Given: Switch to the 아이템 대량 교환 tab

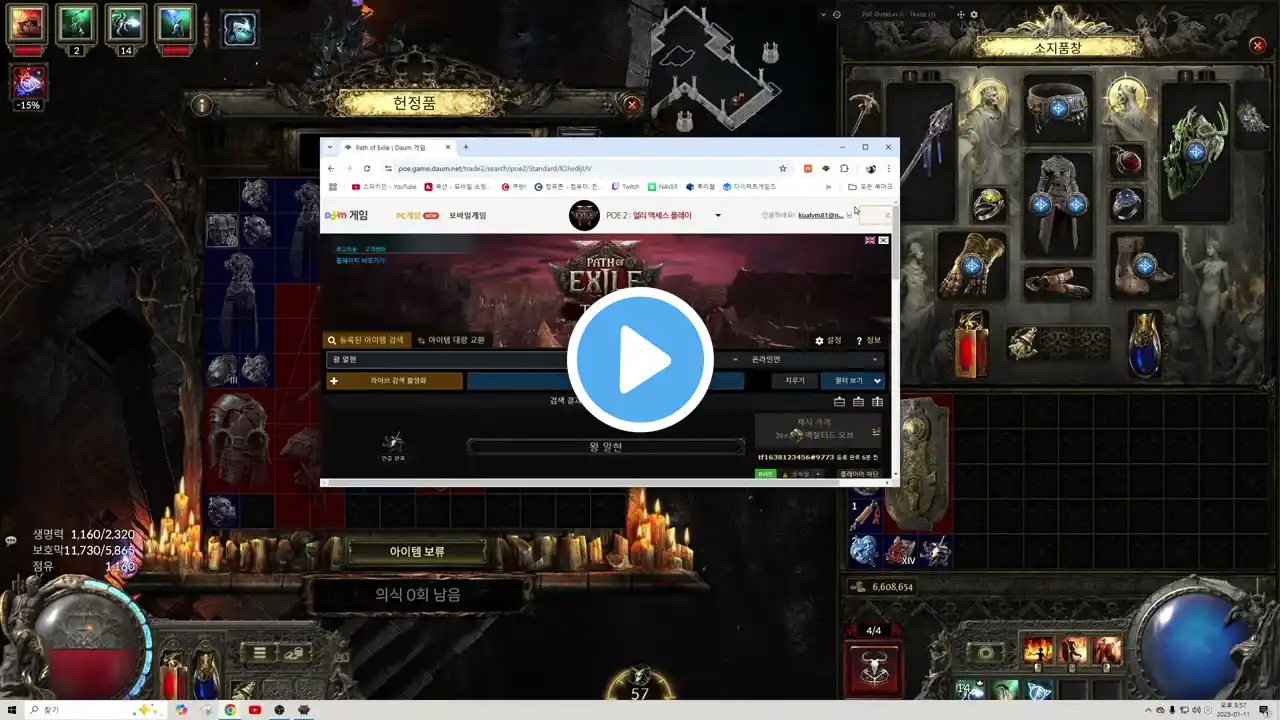Looking at the screenshot, I should [452, 340].
